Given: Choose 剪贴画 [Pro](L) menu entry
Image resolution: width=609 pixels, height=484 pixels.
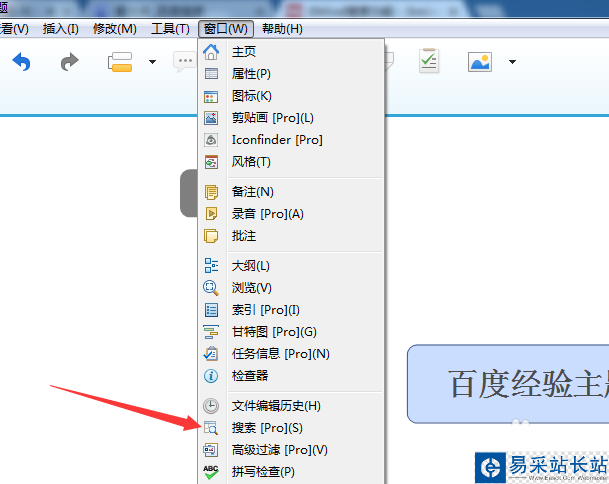Looking at the screenshot, I should tap(291, 118).
